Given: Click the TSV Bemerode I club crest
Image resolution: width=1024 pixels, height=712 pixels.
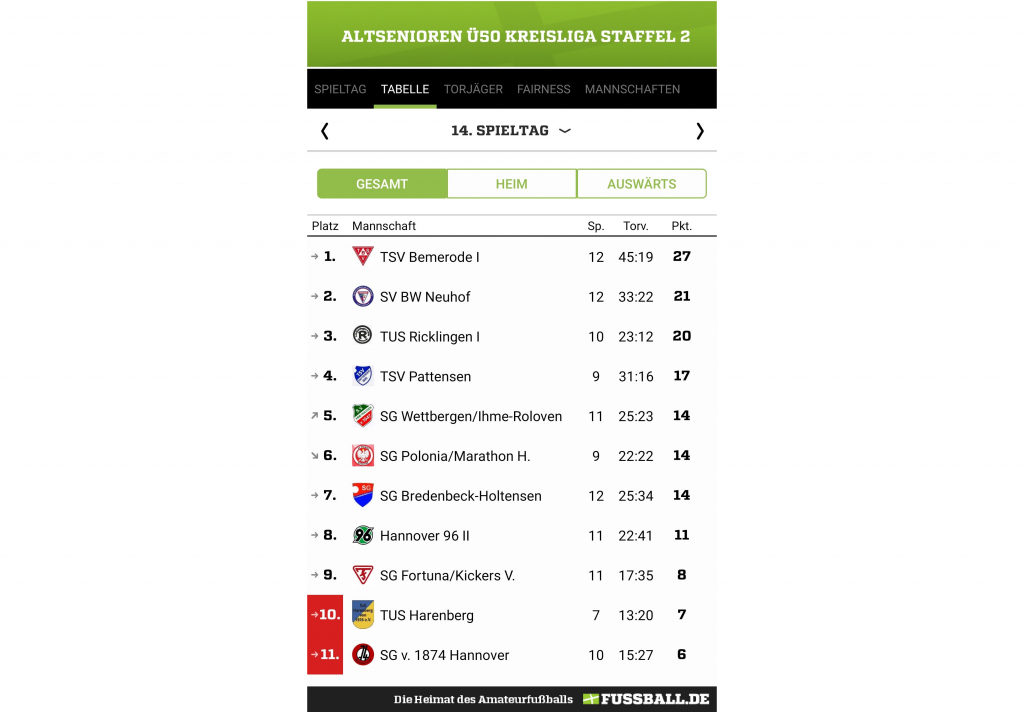Looking at the screenshot, I should click(362, 257).
